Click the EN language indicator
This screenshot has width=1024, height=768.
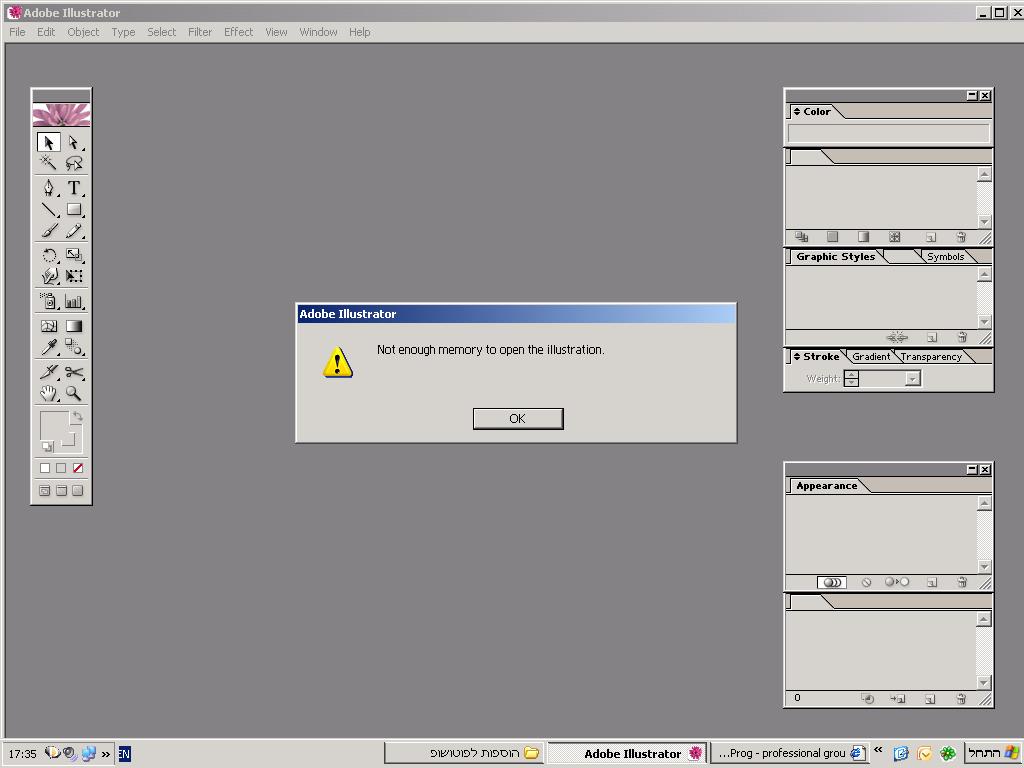tap(124, 754)
